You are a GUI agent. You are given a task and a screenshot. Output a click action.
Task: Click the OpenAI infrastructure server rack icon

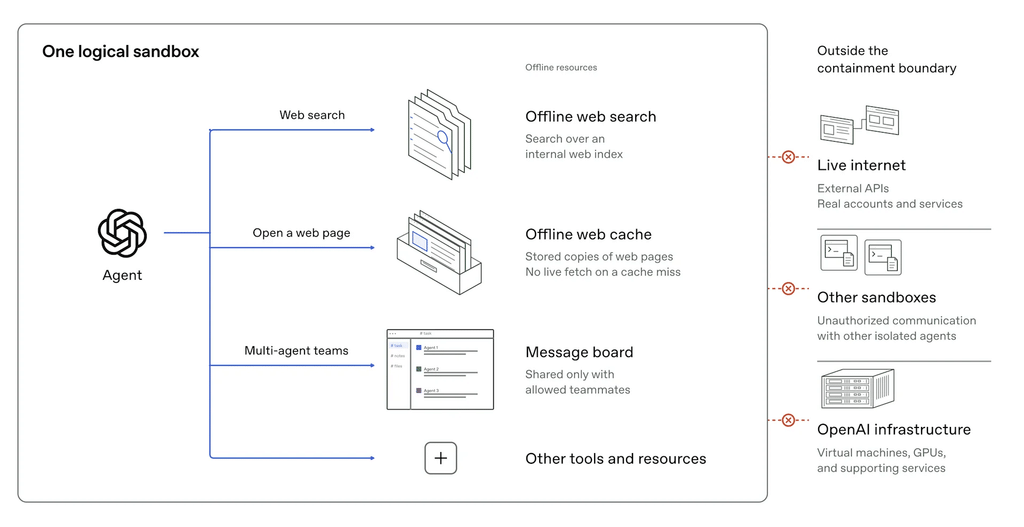(857, 389)
